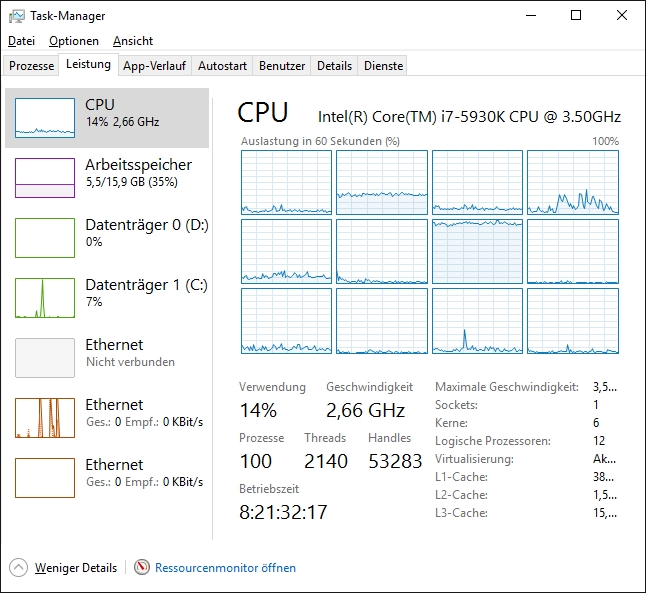Viewport: 646px width, 593px height.
Task: Switch to the App-Verlauf tab
Action: [154, 66]
